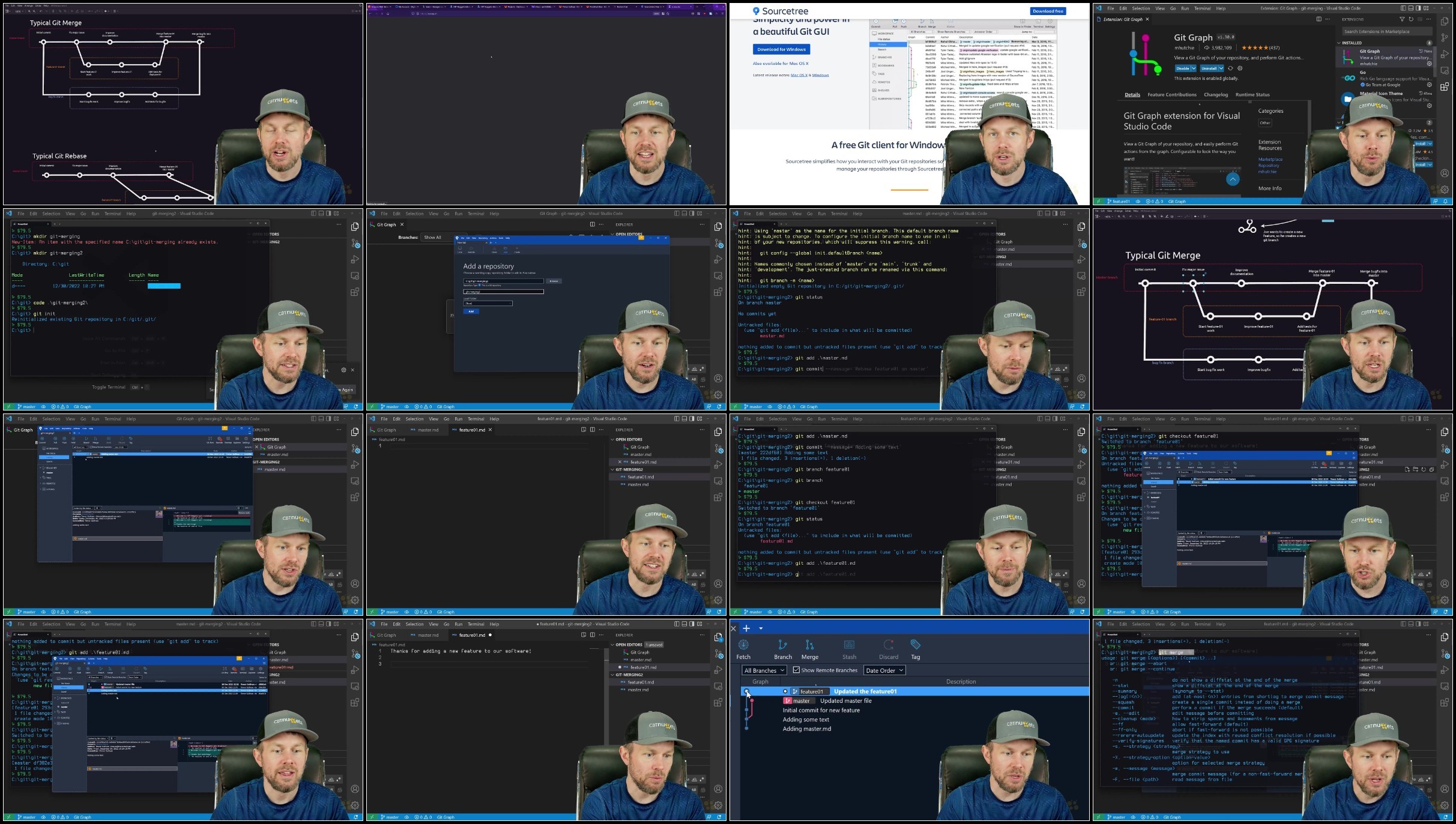Click the large Branch toolbar icon
The width and height of the screenshot is (1456, 824).
pyautogui.click(x=782, y=649)
